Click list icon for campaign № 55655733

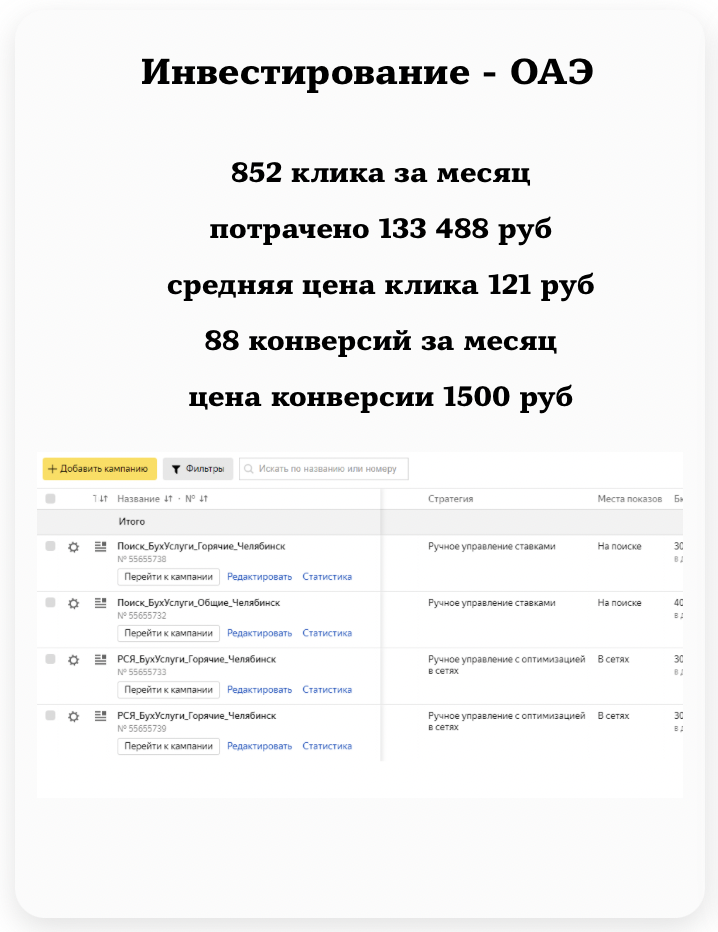click(x=100, y=659)
